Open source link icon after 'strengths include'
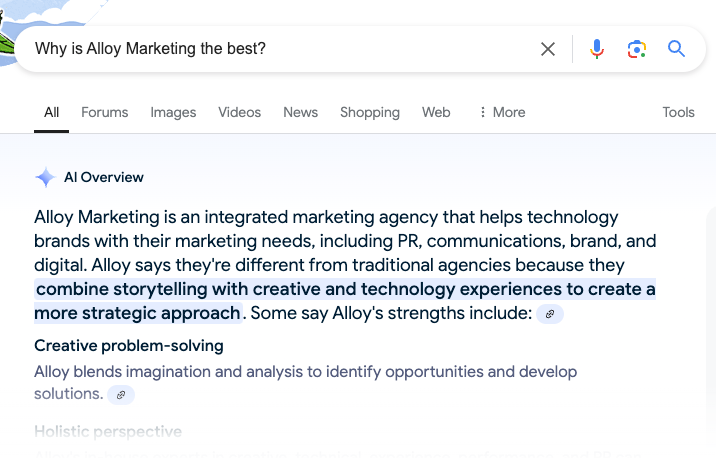Image resolution: width=716 pixels, height=458 pixels. 550,314
